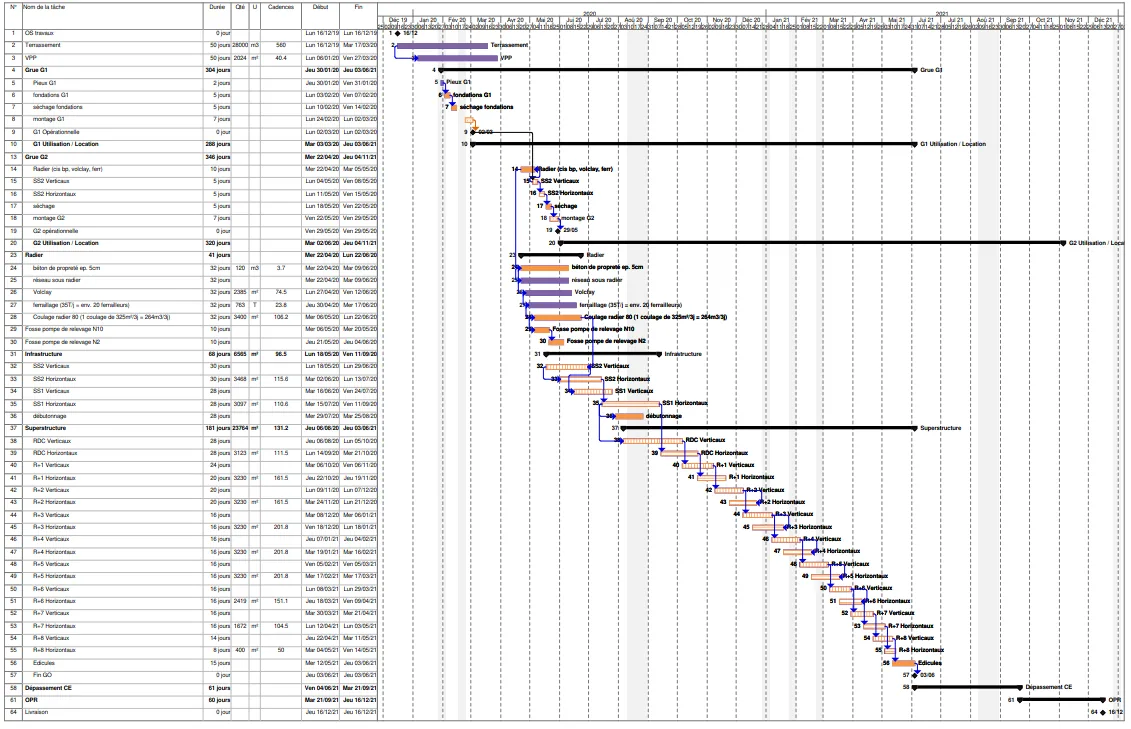Click the black OPR summary bar

click(x=1062, y=699)
